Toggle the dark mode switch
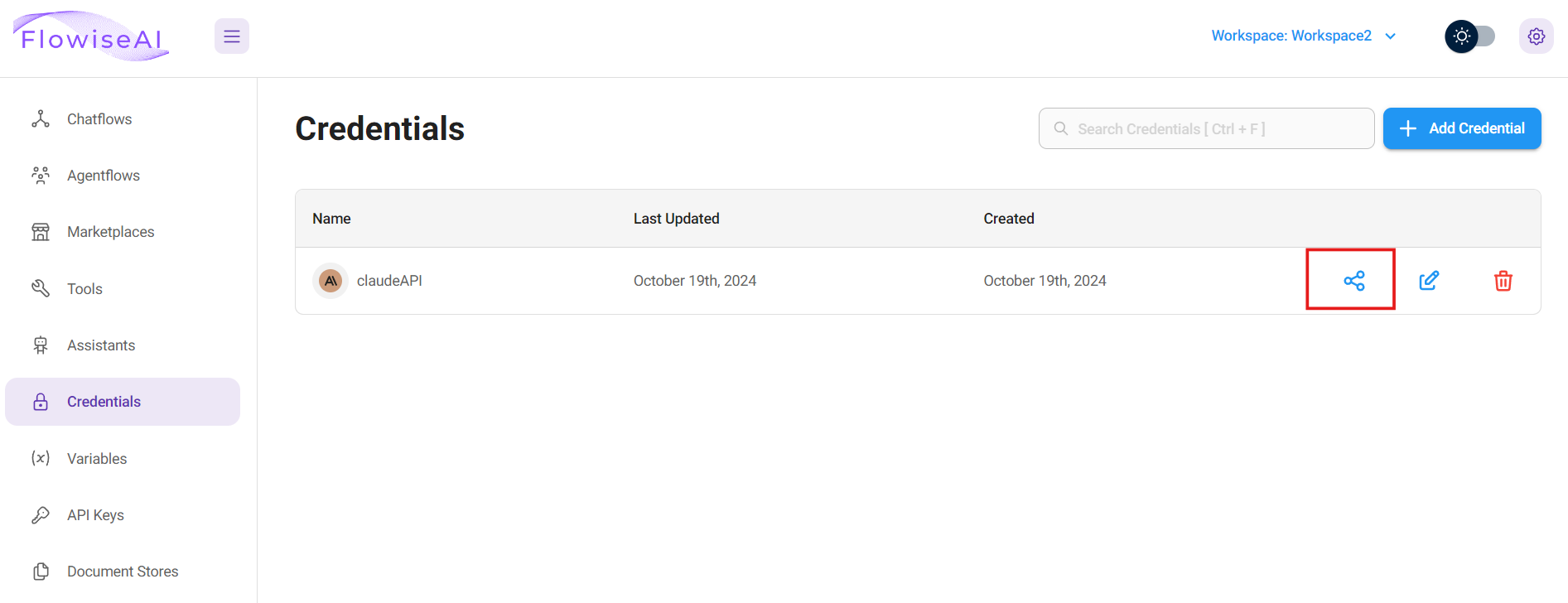Image resolution: width=1568 pixels, height=603 pixels. tap(1470, 36)
